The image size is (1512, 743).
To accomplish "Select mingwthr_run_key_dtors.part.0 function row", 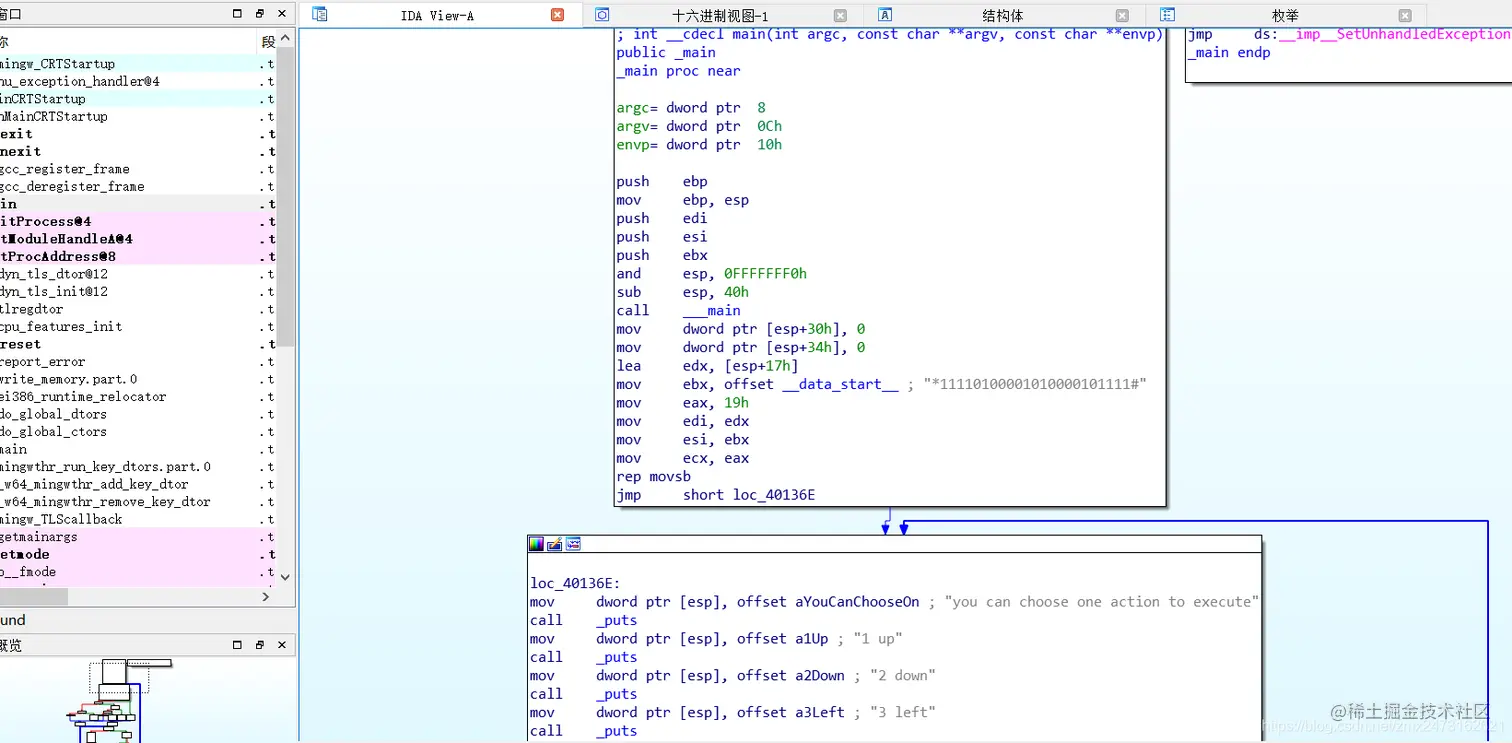I will tap(138, 466).
